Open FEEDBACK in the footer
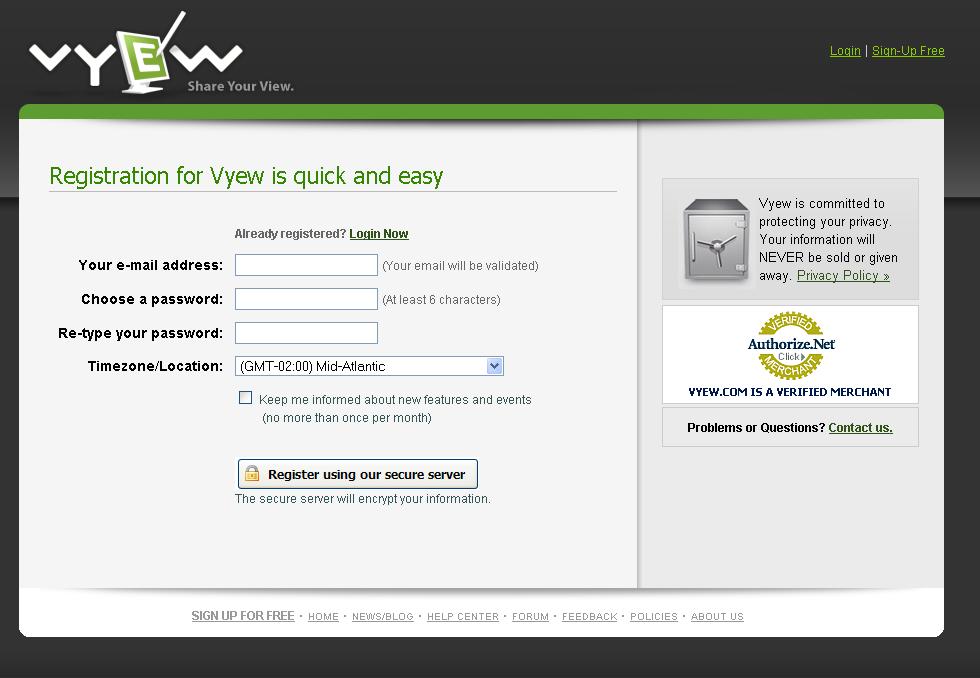 pos(589,617)
